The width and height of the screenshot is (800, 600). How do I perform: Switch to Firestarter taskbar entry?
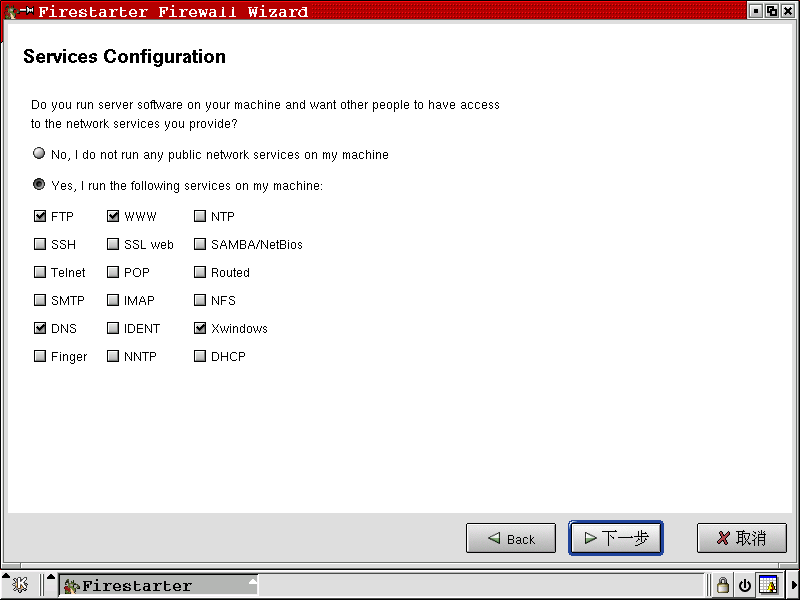158,586
